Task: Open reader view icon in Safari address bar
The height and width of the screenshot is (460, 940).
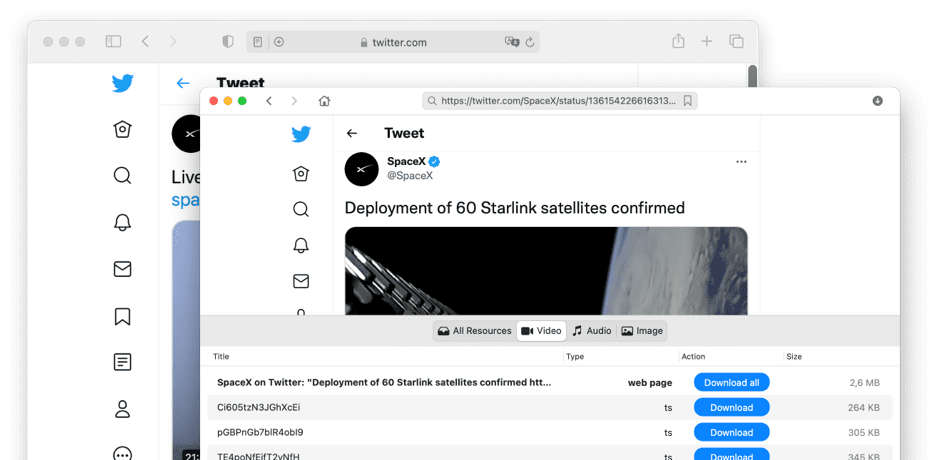Action: click(x=257, y=42)
